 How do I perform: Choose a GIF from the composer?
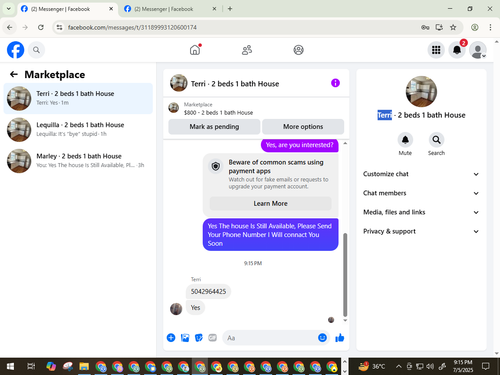point(212,338)
